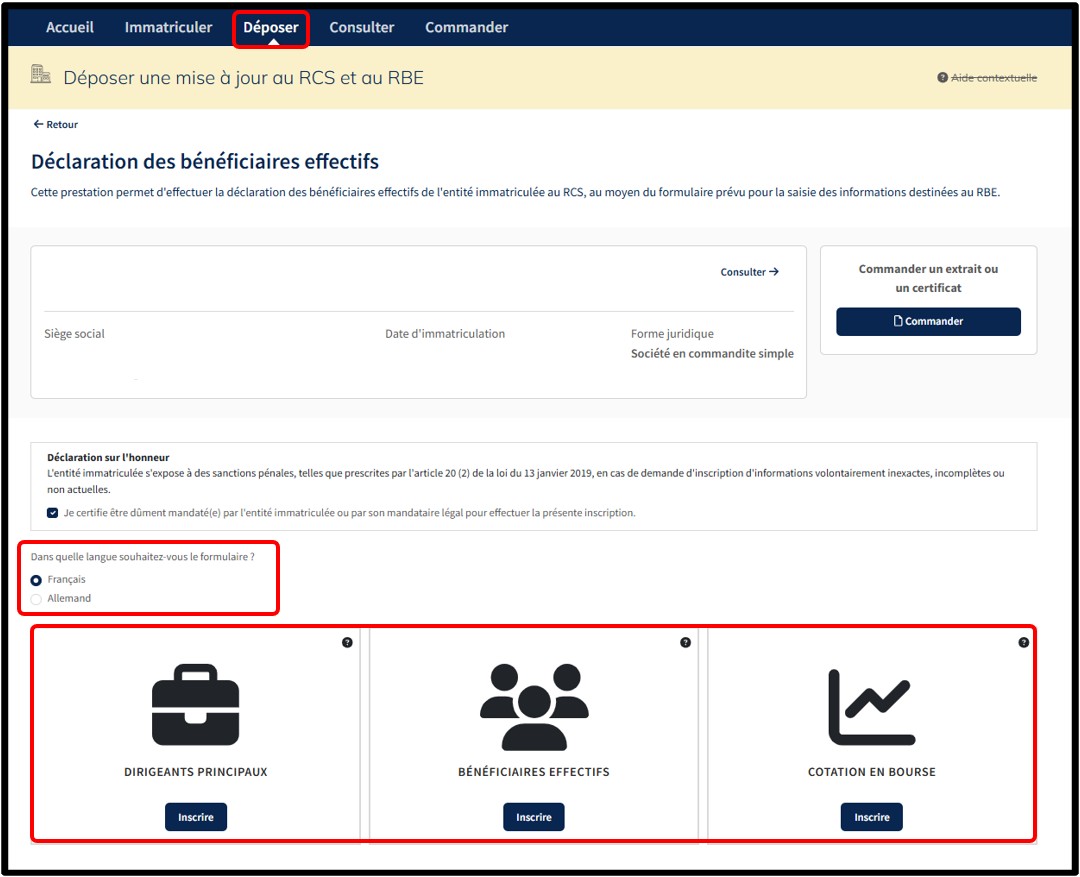Viewport: 1080px width, 877px height.
Task: Click the briefcase icon for Dirigeants principaux
Action: pos(195,706)
